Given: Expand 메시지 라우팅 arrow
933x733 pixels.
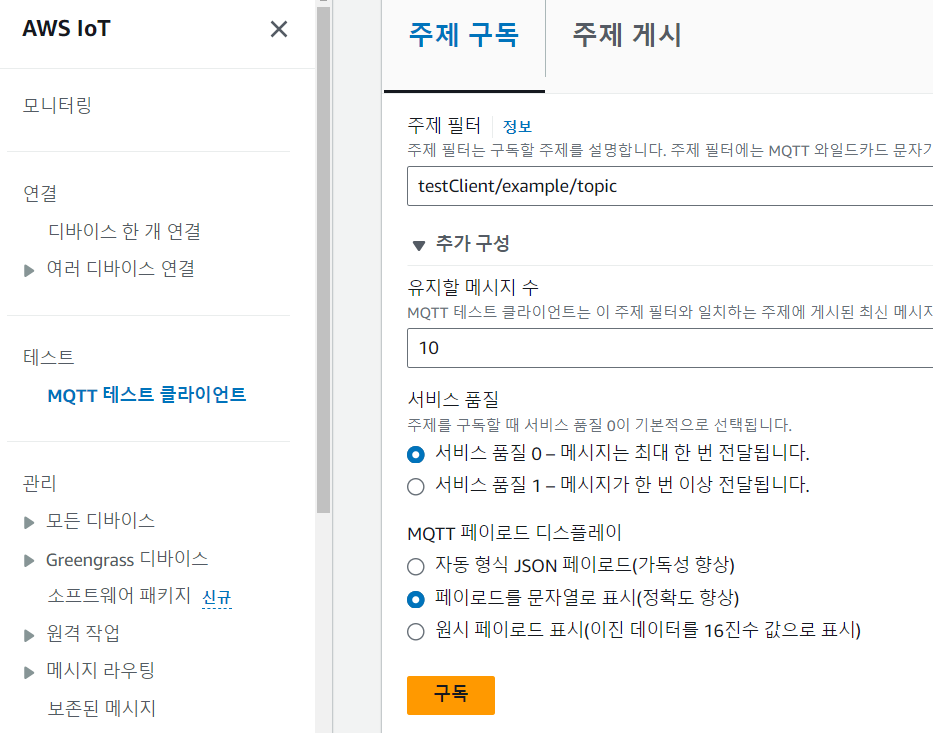Looking at the screenshot, I should coord(29,672).
